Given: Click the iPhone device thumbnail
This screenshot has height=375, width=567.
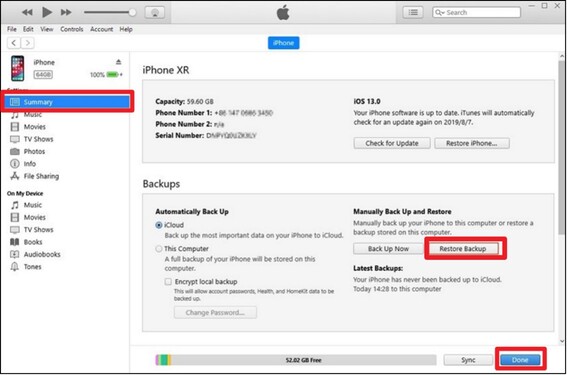Looking at the screenshot, I should point(17,68).
